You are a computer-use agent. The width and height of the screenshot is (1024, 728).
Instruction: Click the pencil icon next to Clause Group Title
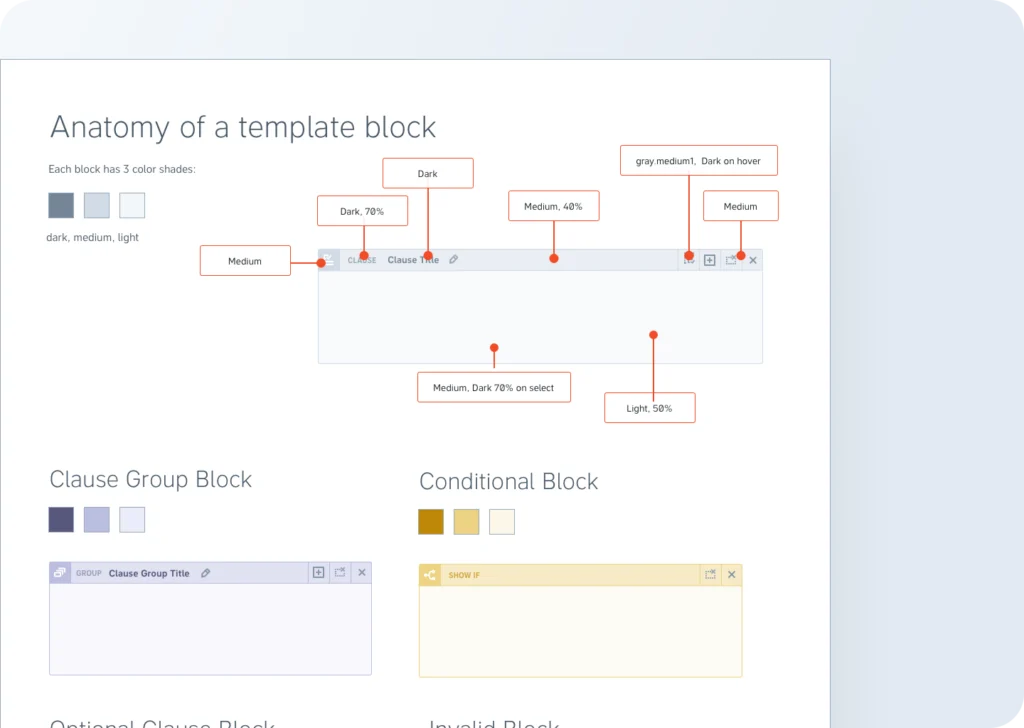(206, 573)
